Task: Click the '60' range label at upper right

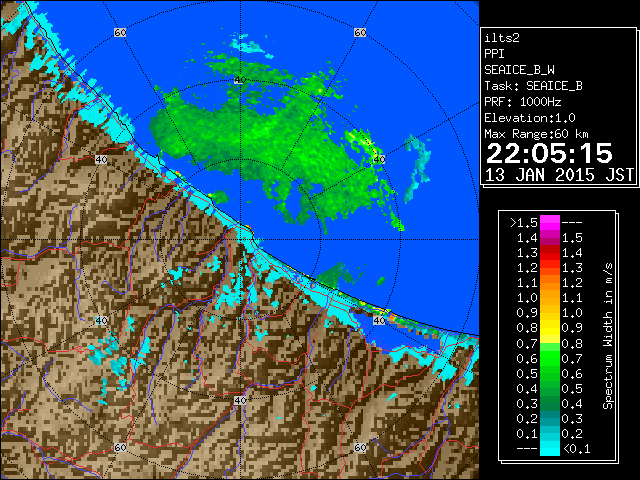Action: [360, 32]
